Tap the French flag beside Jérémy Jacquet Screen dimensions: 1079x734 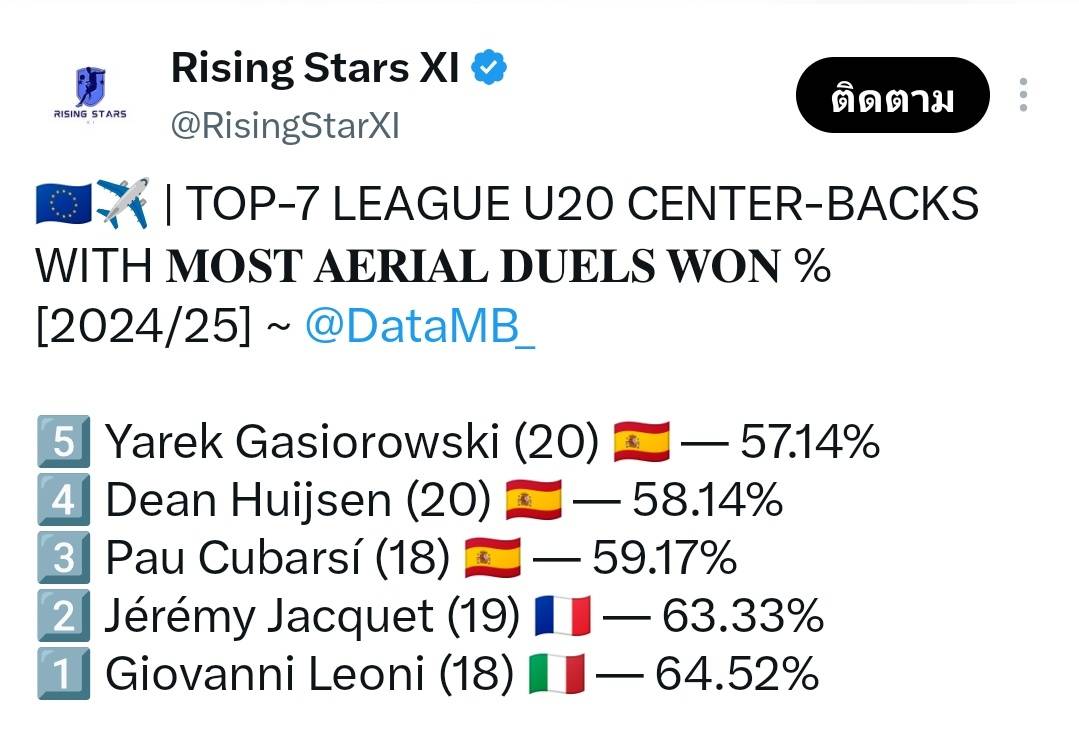(x=563, y=616)
